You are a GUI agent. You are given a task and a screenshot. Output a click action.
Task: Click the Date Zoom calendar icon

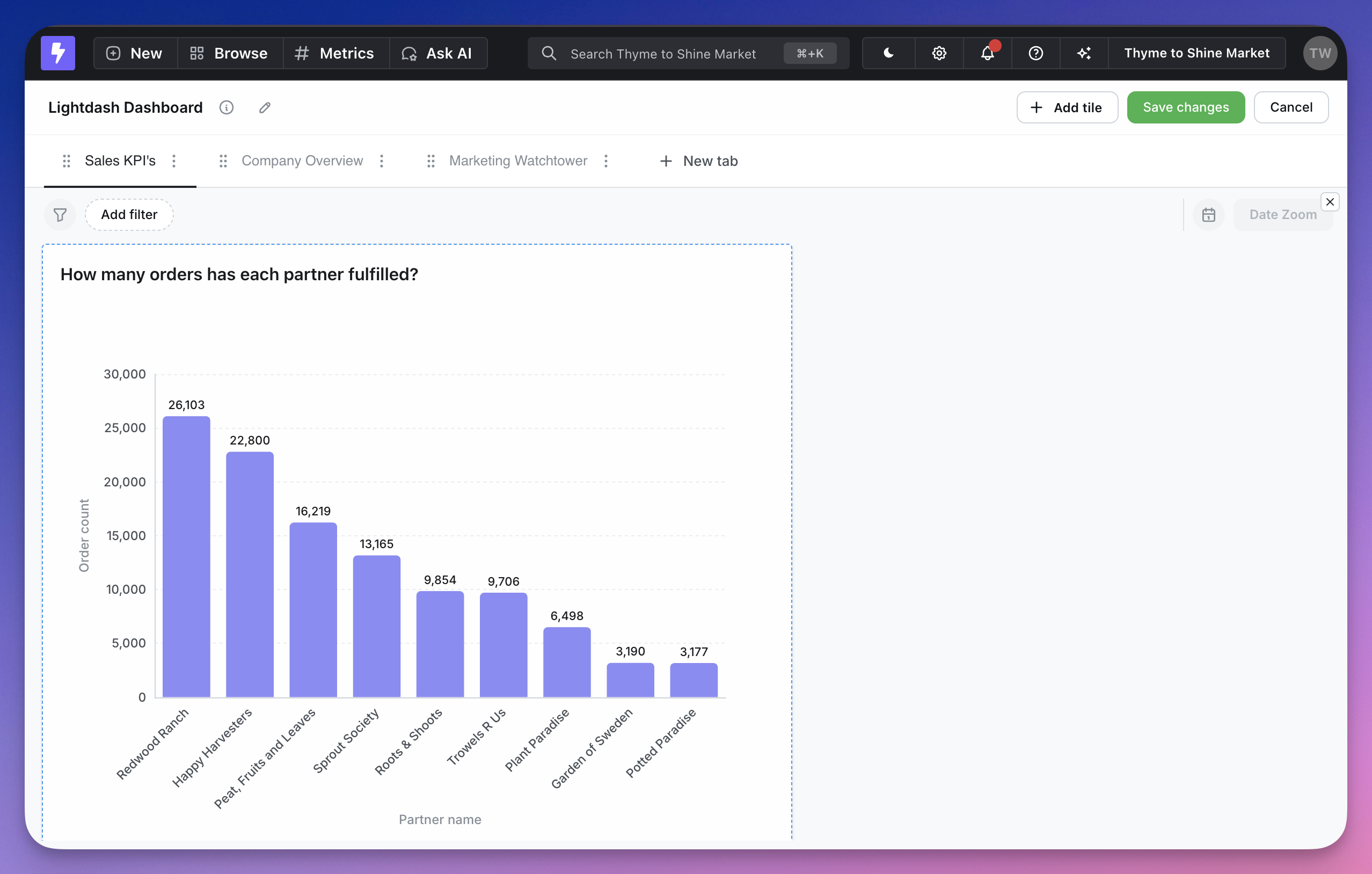pyautogui.click(x=1208, y=215)
